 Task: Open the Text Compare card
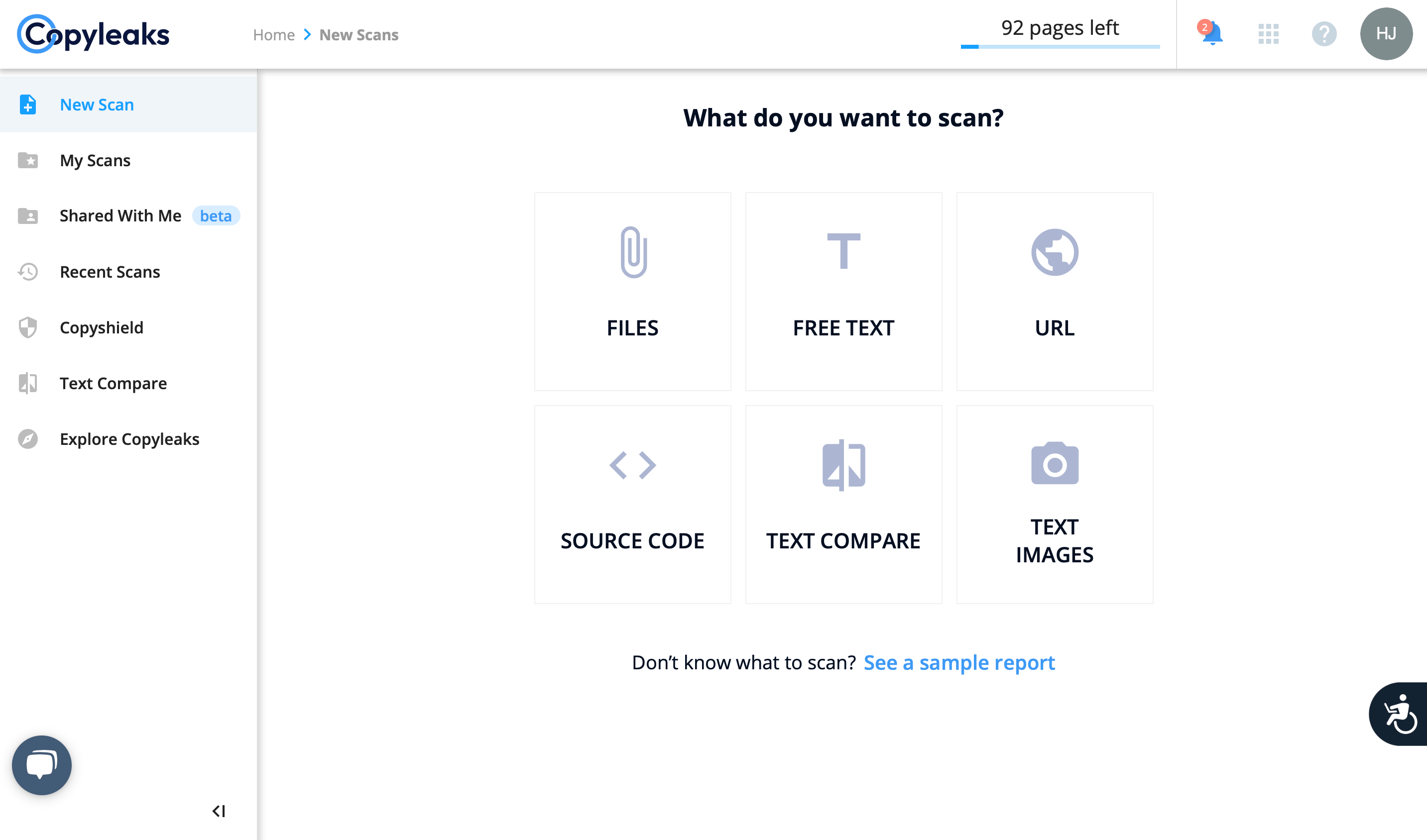[844, 504]
